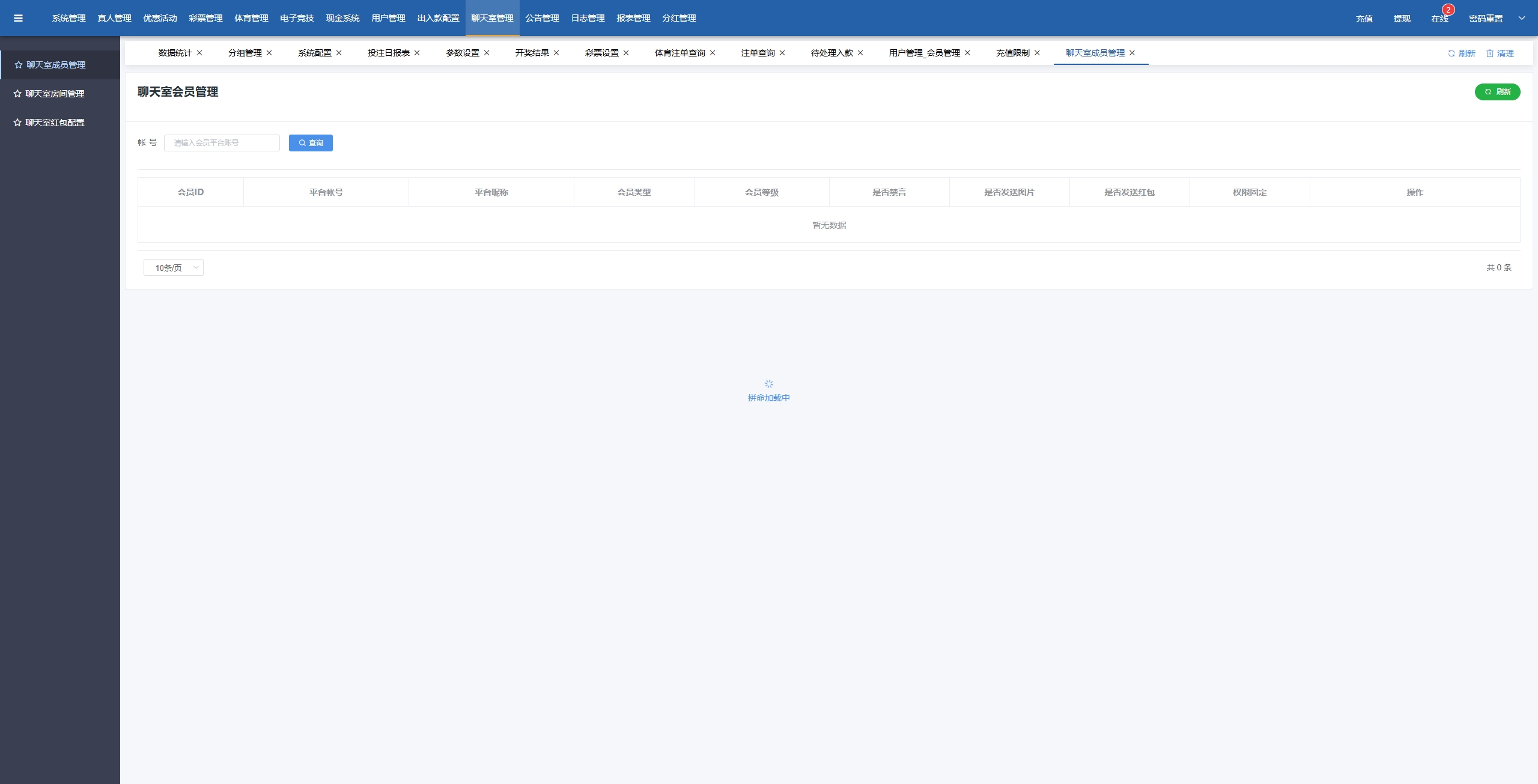Switch to the 注单查询 tab

758,53
